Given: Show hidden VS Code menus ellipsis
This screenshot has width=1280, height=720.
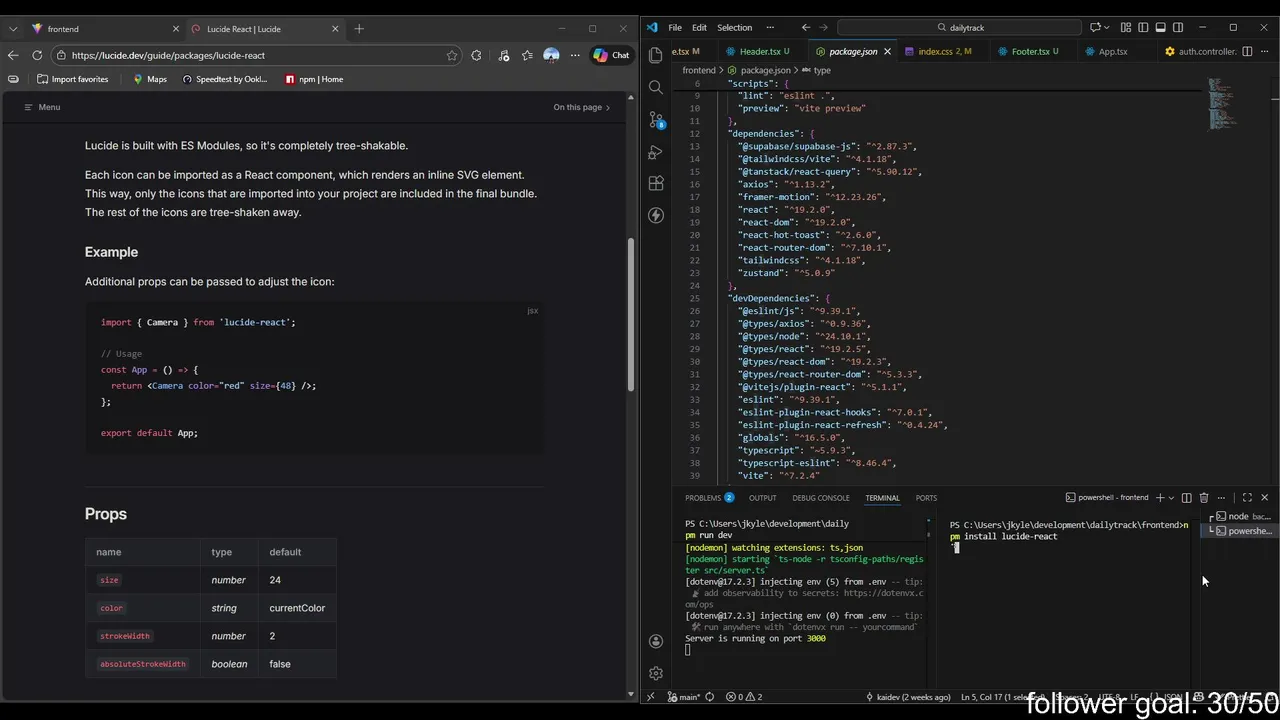Looking at the screenshot, I should click(770, 27).
